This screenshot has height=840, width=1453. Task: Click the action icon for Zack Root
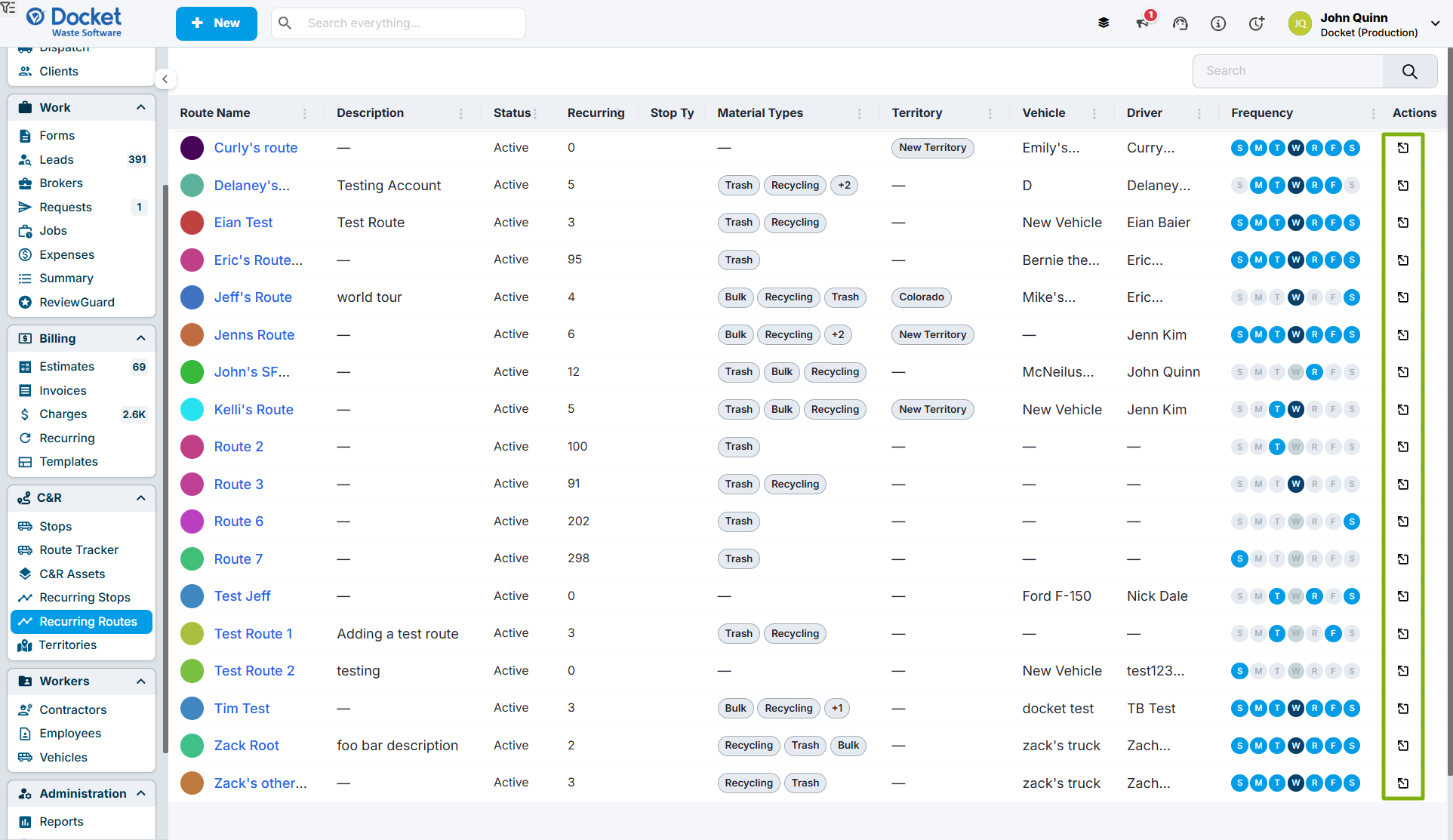point(1403,746)
